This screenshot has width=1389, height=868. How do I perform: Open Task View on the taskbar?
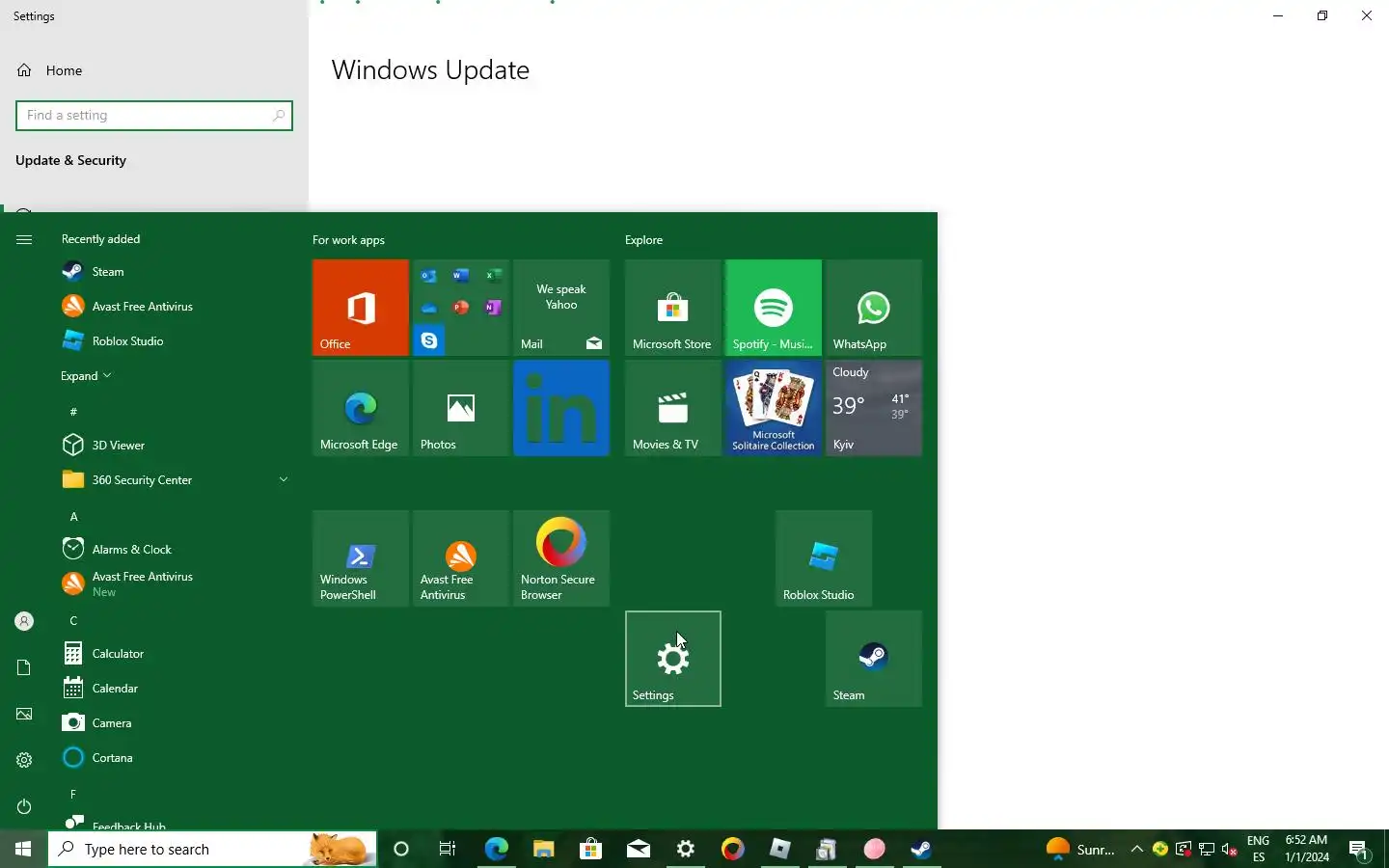tap(448, 850)
